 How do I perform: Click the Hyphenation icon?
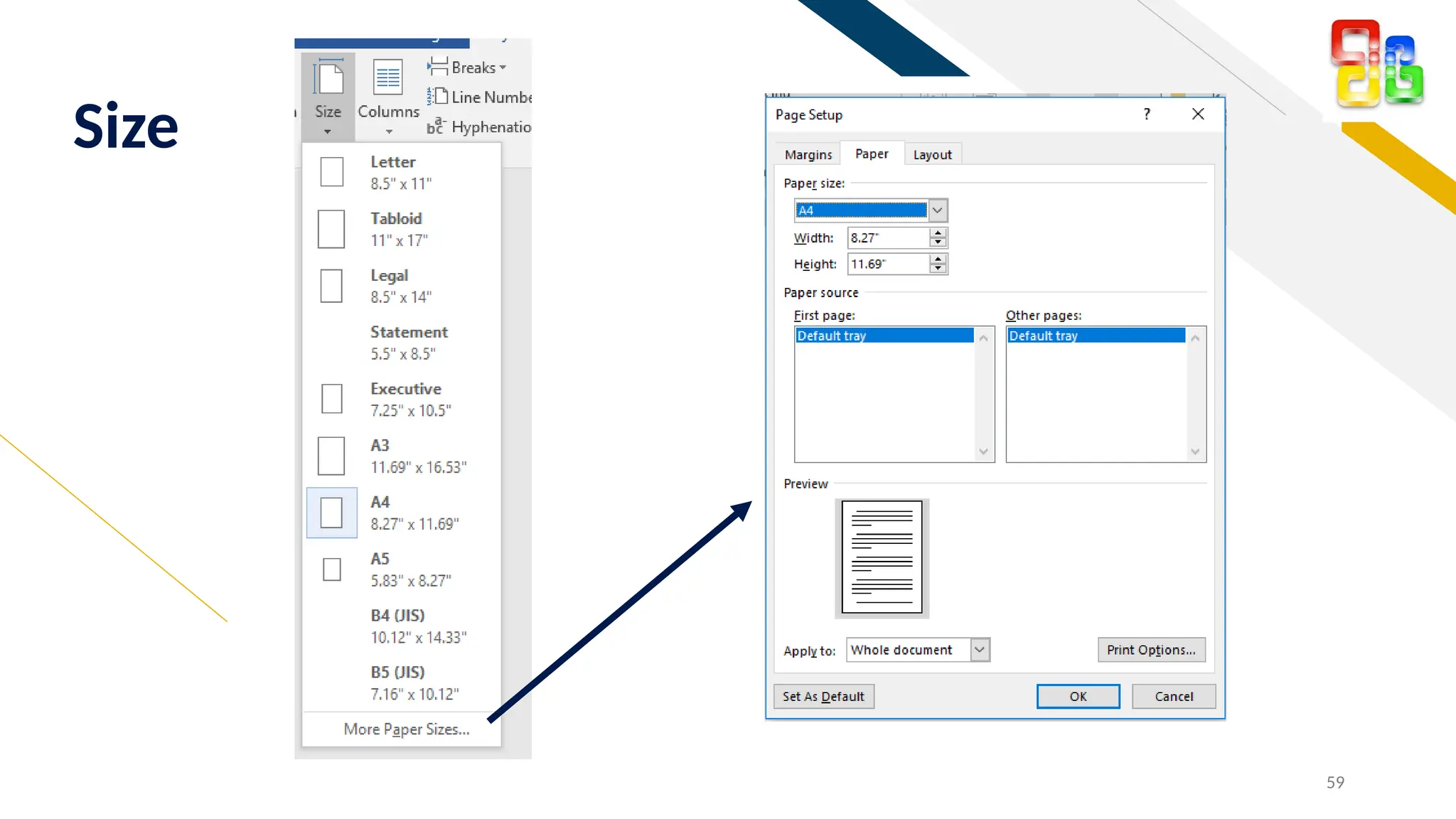435,127
